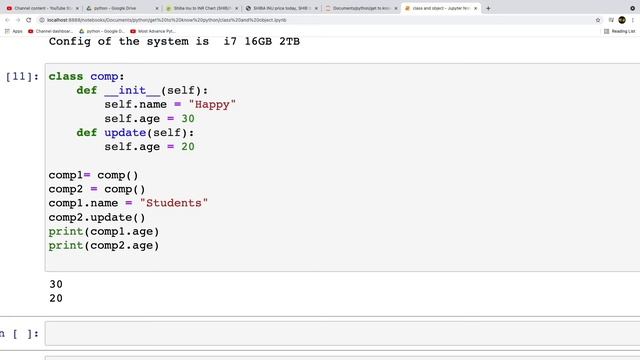Close the class and object Jupyter tab

pyautogui.click(x=476, y=8)
